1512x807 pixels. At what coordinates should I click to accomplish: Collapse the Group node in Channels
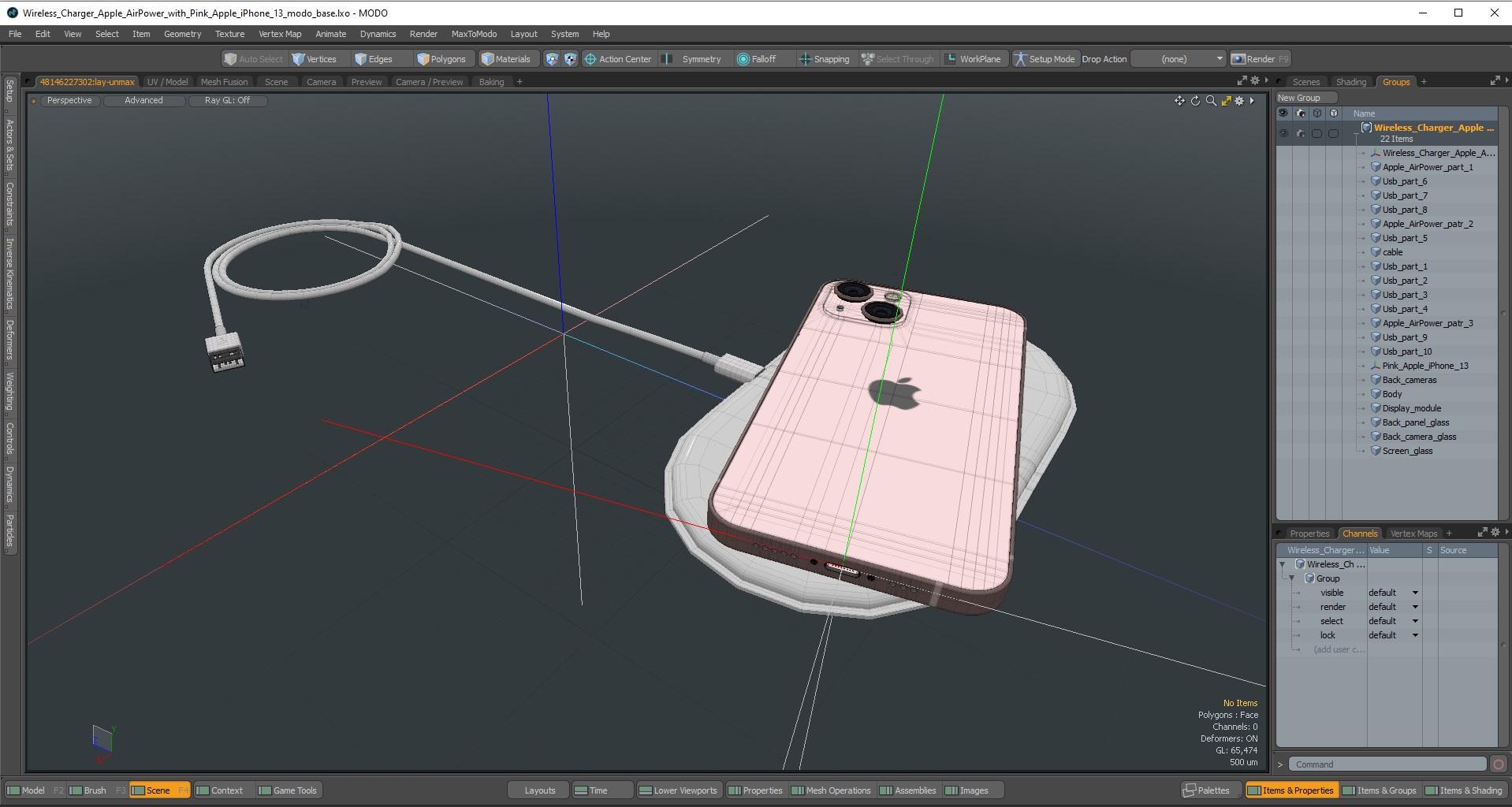pyautogui.click(x=1292, y=578)
